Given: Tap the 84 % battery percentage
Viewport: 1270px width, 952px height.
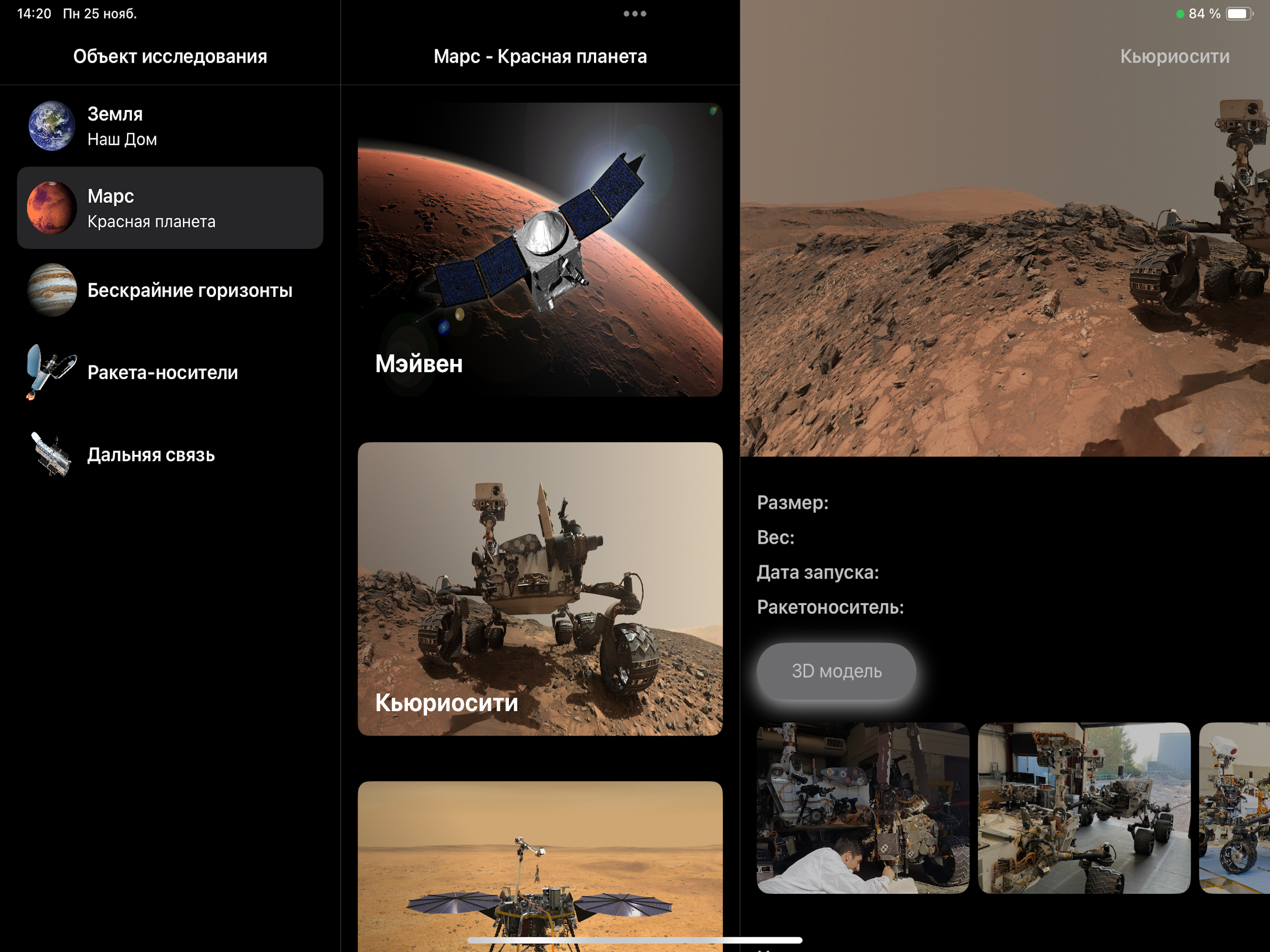Looking at the screenshot, I should [1204, 14].
